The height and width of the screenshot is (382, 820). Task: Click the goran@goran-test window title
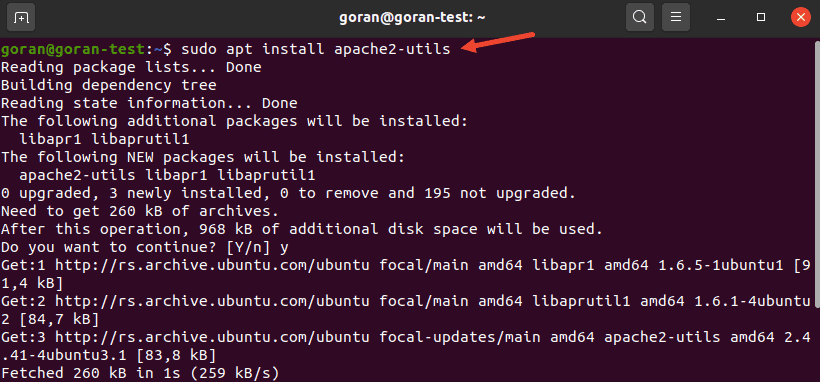pos(412,17)
